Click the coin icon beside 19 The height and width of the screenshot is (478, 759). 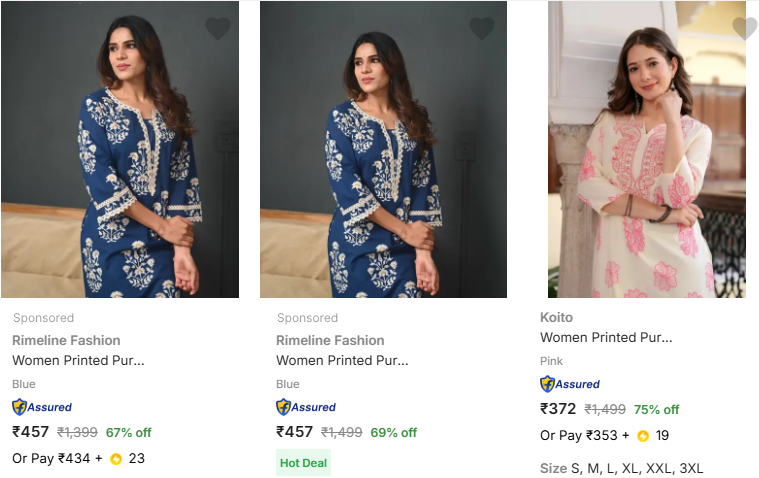[643, 436]
